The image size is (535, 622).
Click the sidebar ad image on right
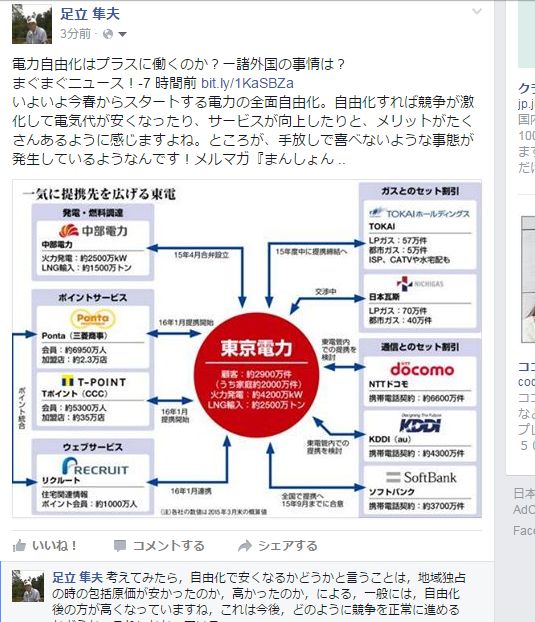point(528,279)
